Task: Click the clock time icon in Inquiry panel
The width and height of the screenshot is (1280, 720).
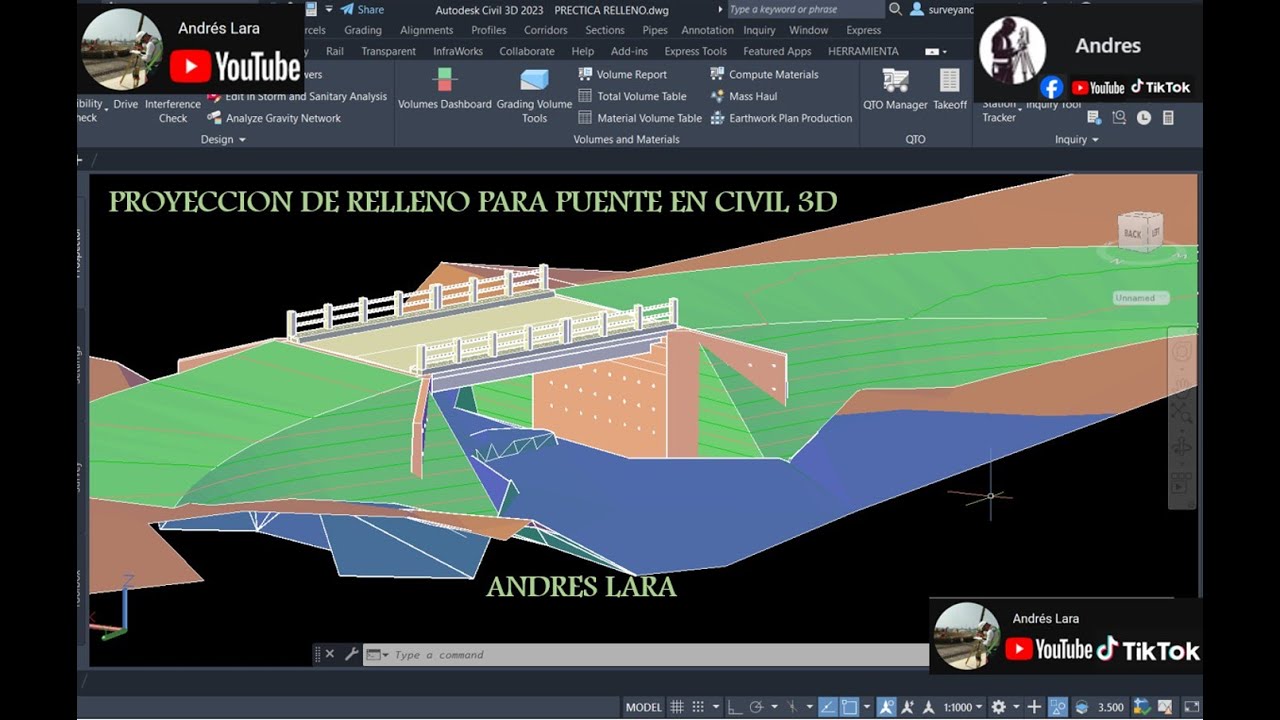Action: tap(1144, 118)
